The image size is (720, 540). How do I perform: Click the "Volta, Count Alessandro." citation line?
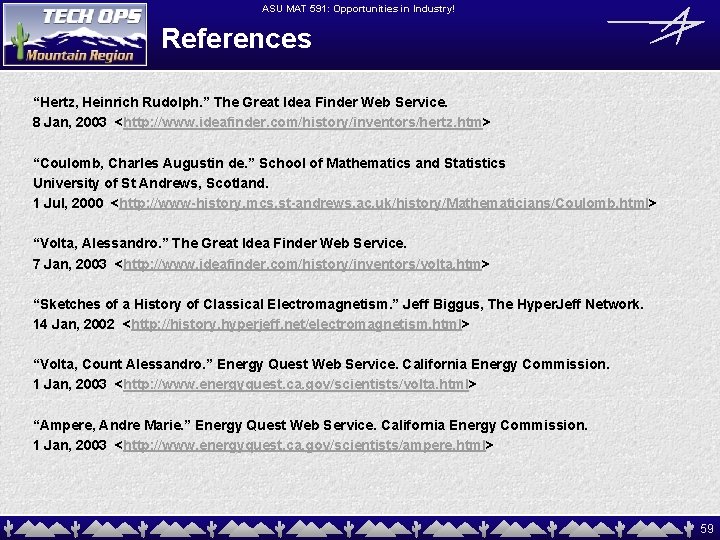click(x=321, y=365)
